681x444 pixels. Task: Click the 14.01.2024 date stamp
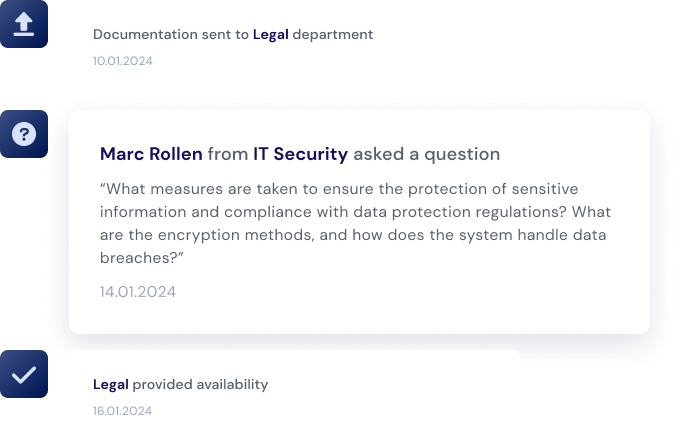(138, 292)
